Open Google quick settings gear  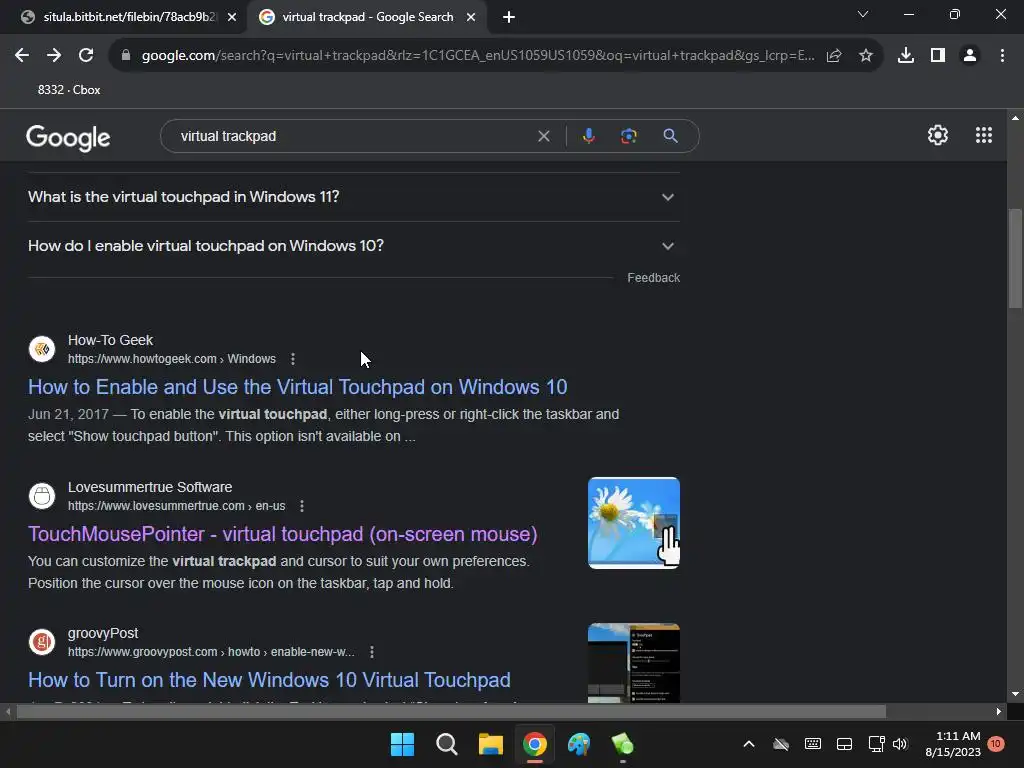coord(938,135)
